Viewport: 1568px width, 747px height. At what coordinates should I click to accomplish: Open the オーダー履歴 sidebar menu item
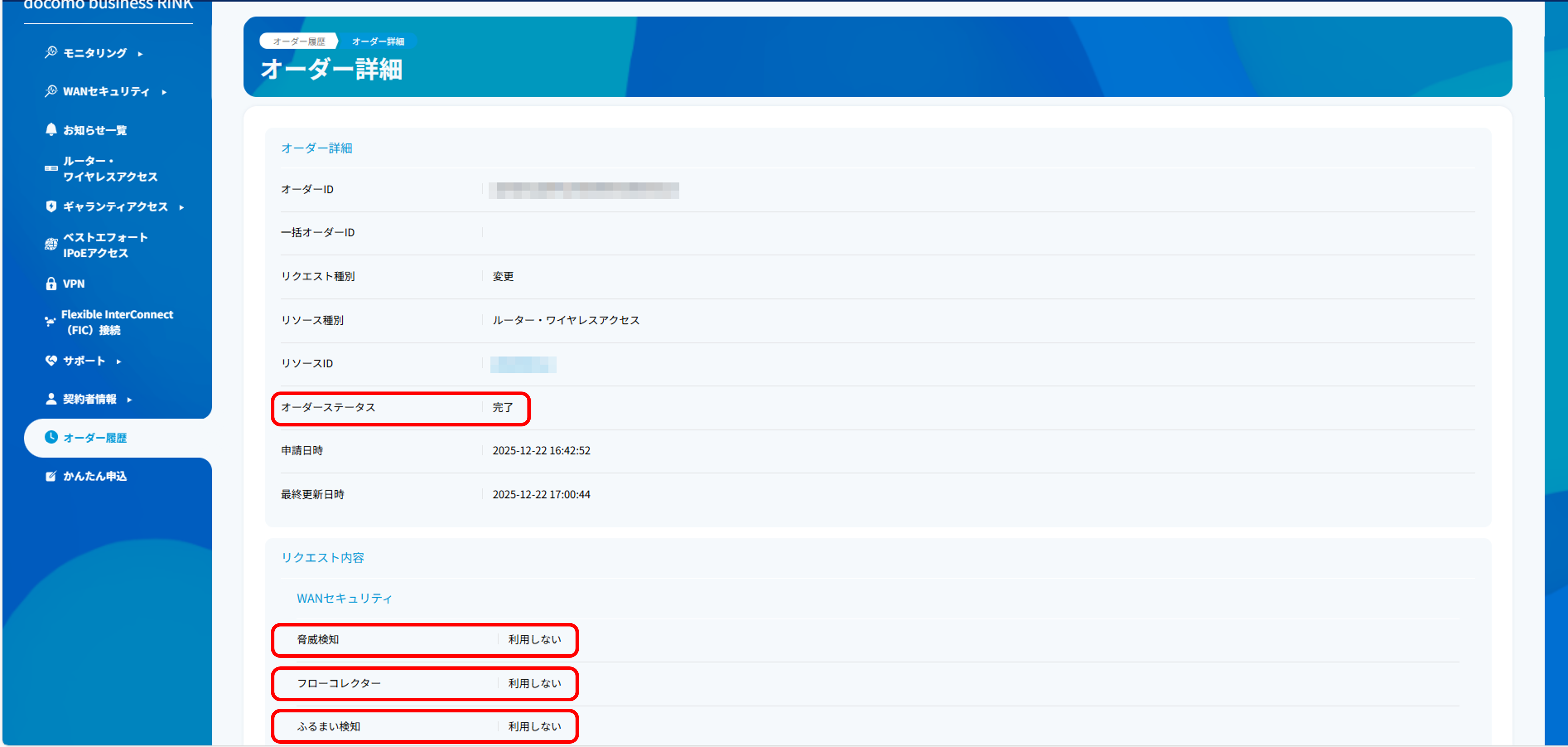pyautogui.click(x=95, y=438)
